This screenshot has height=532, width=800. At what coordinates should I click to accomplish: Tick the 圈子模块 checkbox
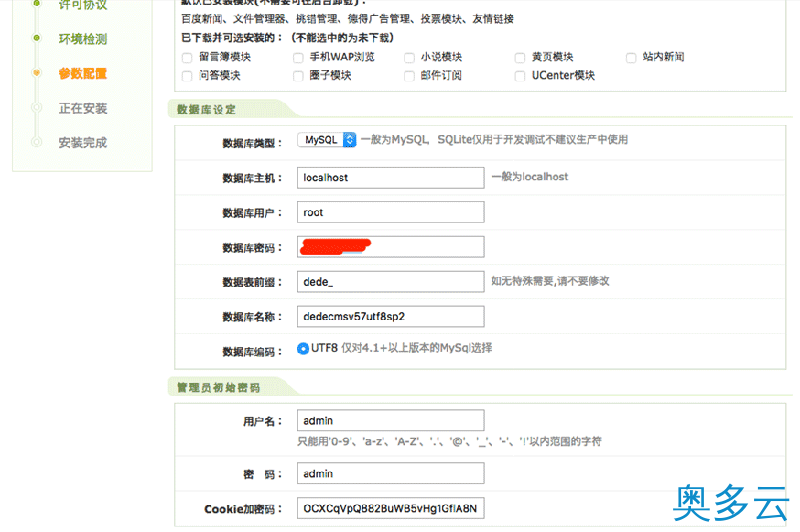click(298, 76)
